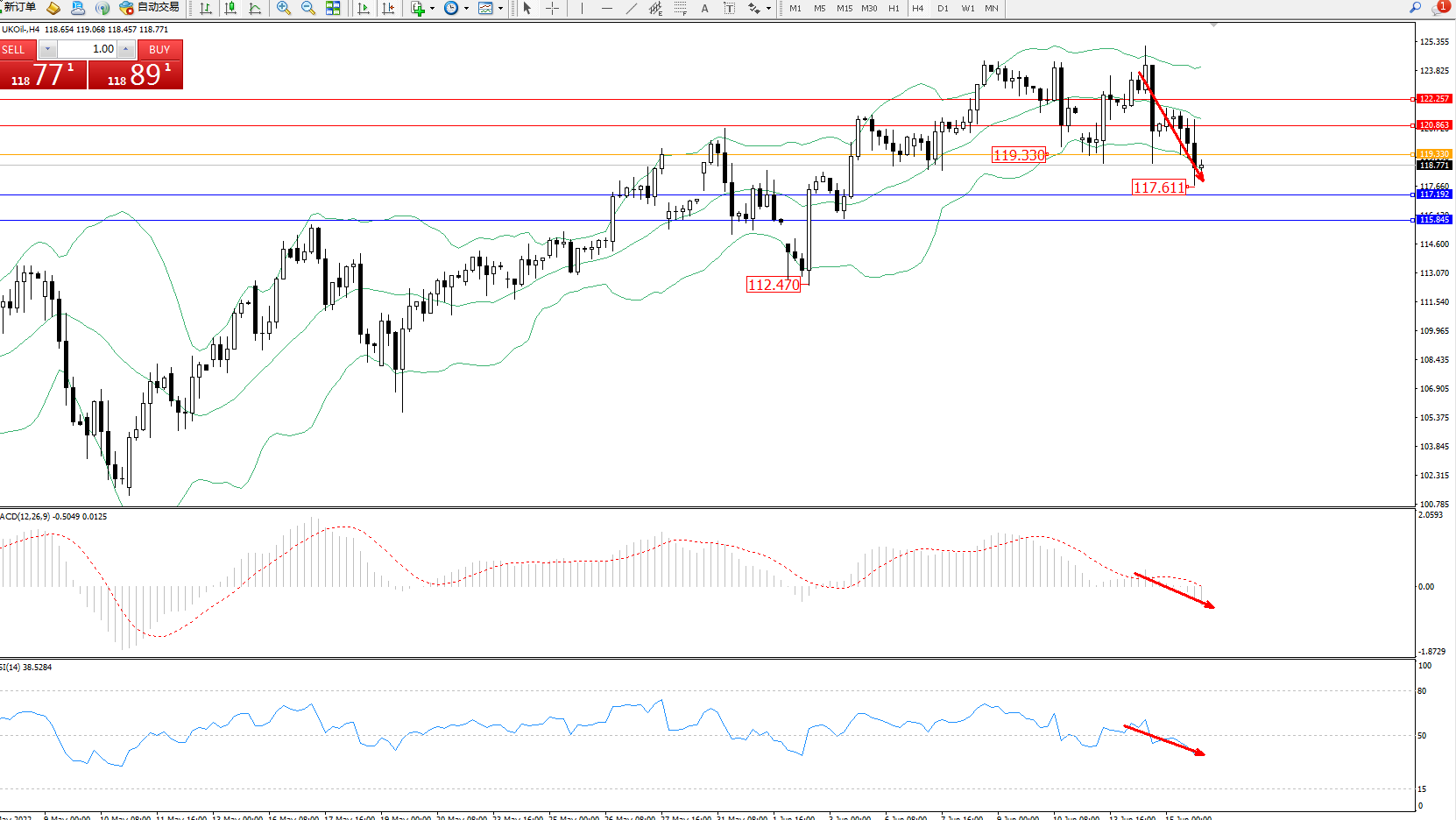
Task: Open the search magnifier in top right
Action: point(1415,8)
